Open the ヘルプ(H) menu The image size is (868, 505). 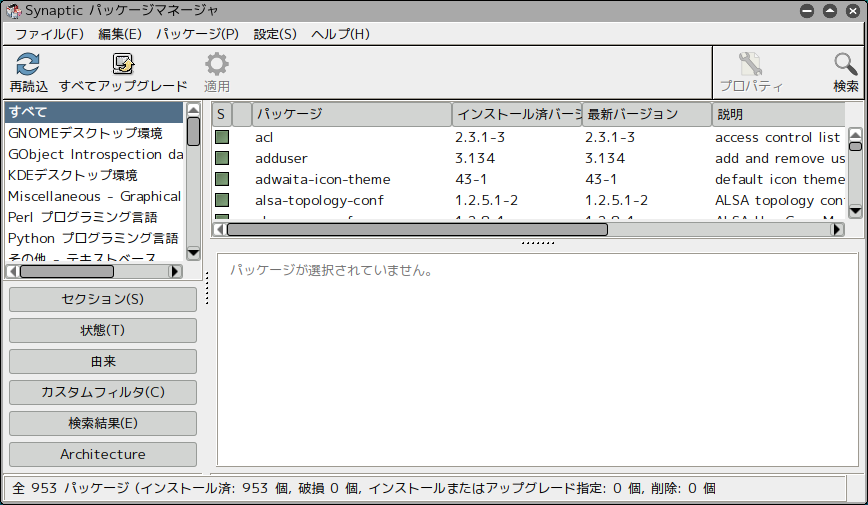point(340,34)
